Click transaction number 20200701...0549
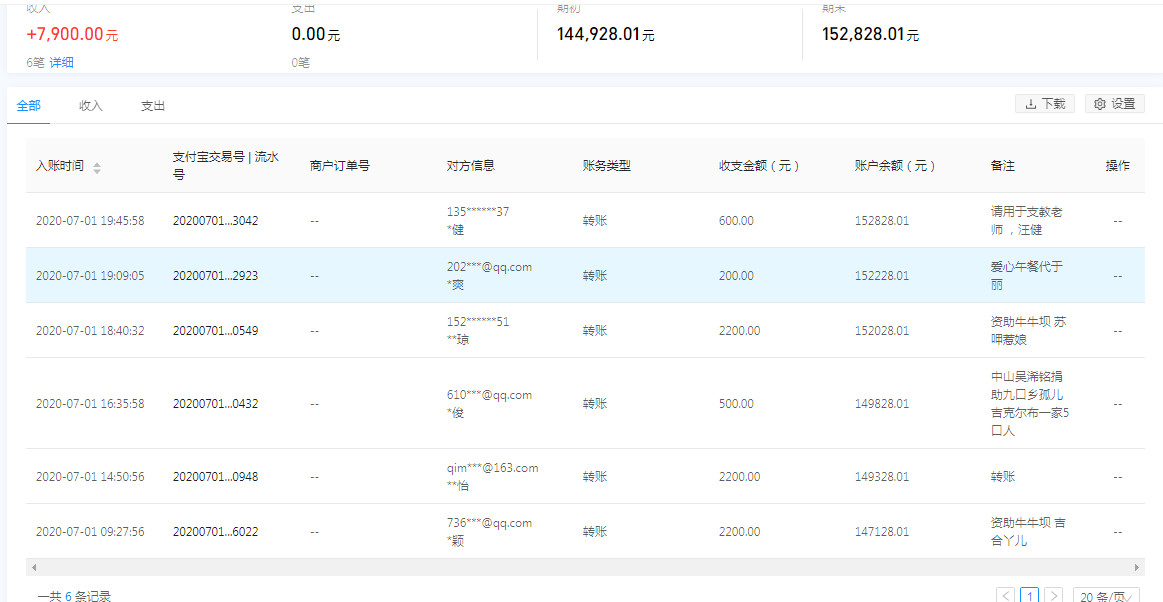This screenshot has height=602, width=1163. [215, 331]
